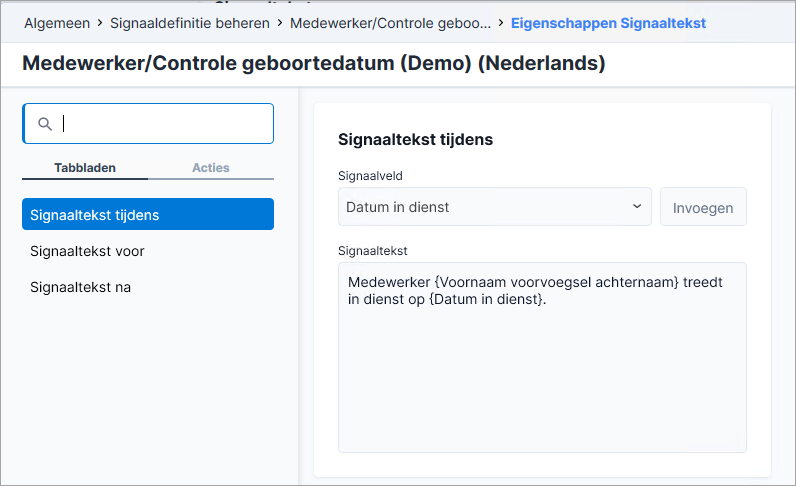Click breadcrumb chevron after Algemeen

tap(100, 23)
